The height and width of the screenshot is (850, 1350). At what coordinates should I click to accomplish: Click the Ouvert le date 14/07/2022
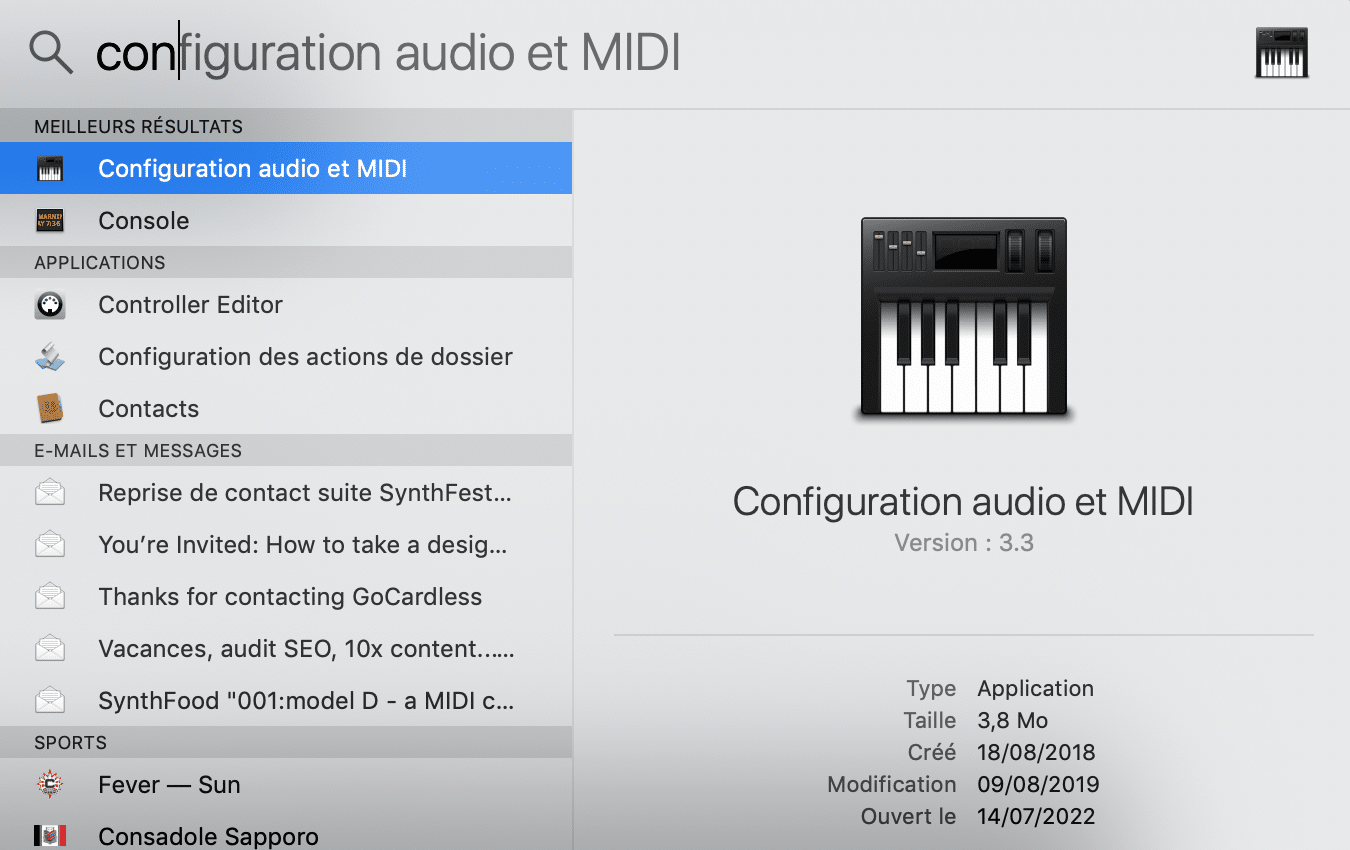coord(1036,816)
